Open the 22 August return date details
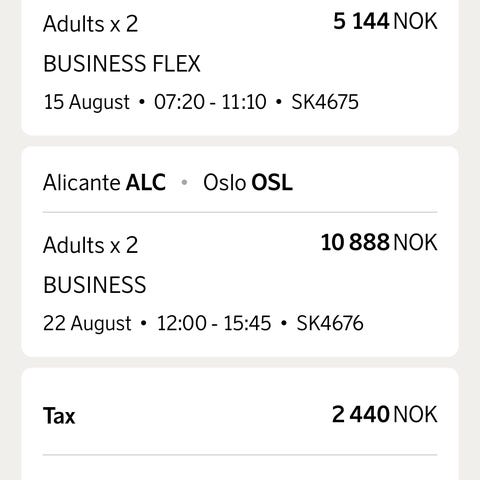480x480 pixels. (x=87, y=323)
